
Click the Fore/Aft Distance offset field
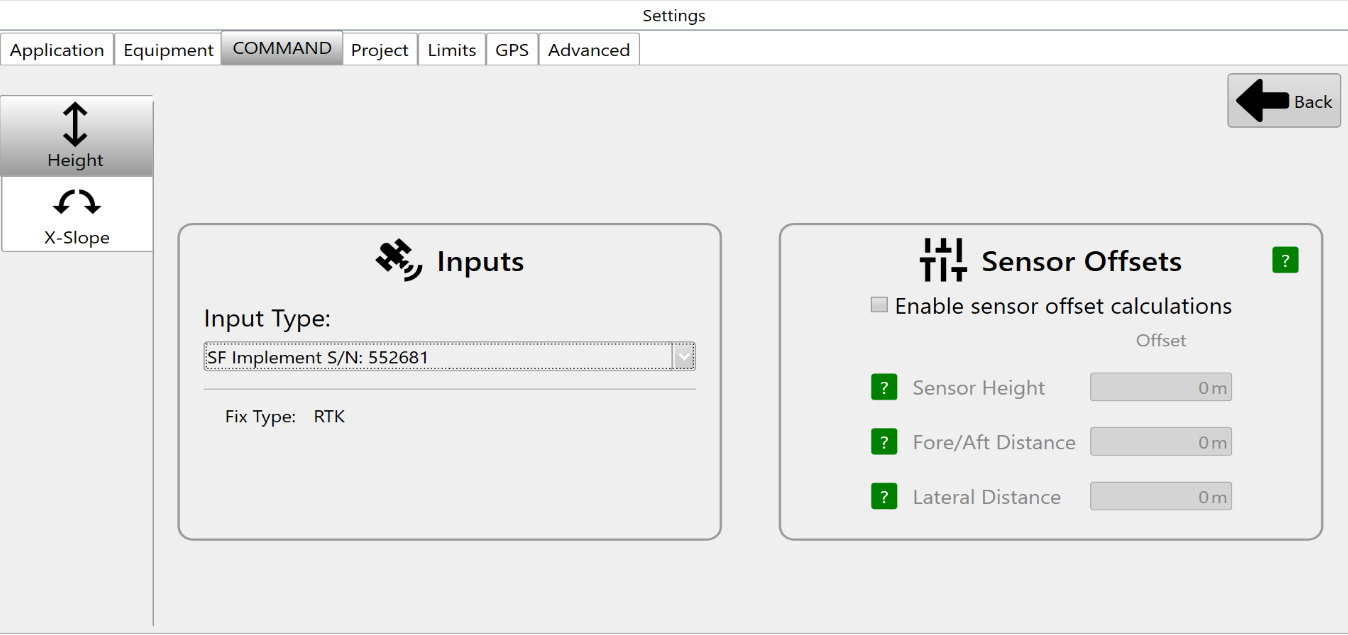point(1161,442)
